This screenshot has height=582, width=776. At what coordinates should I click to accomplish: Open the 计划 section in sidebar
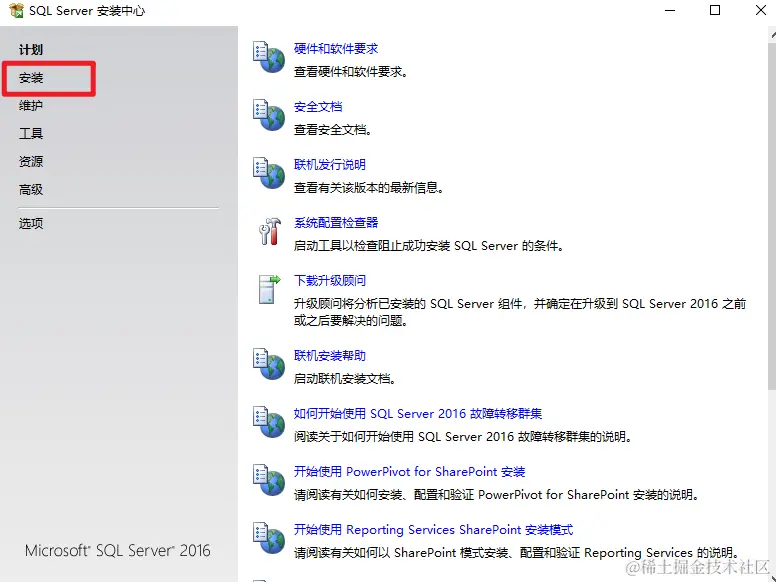pyautogui.click(x=31, y=49)
